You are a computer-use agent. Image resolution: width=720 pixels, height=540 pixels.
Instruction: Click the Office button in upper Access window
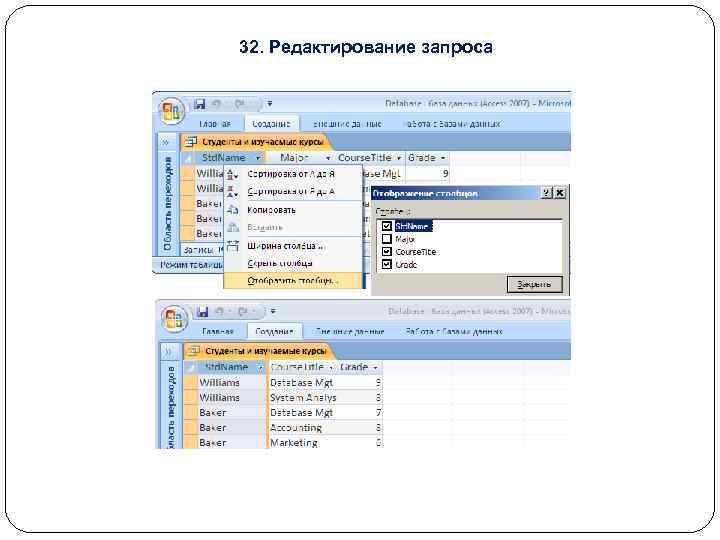click(x=171, y=112)
